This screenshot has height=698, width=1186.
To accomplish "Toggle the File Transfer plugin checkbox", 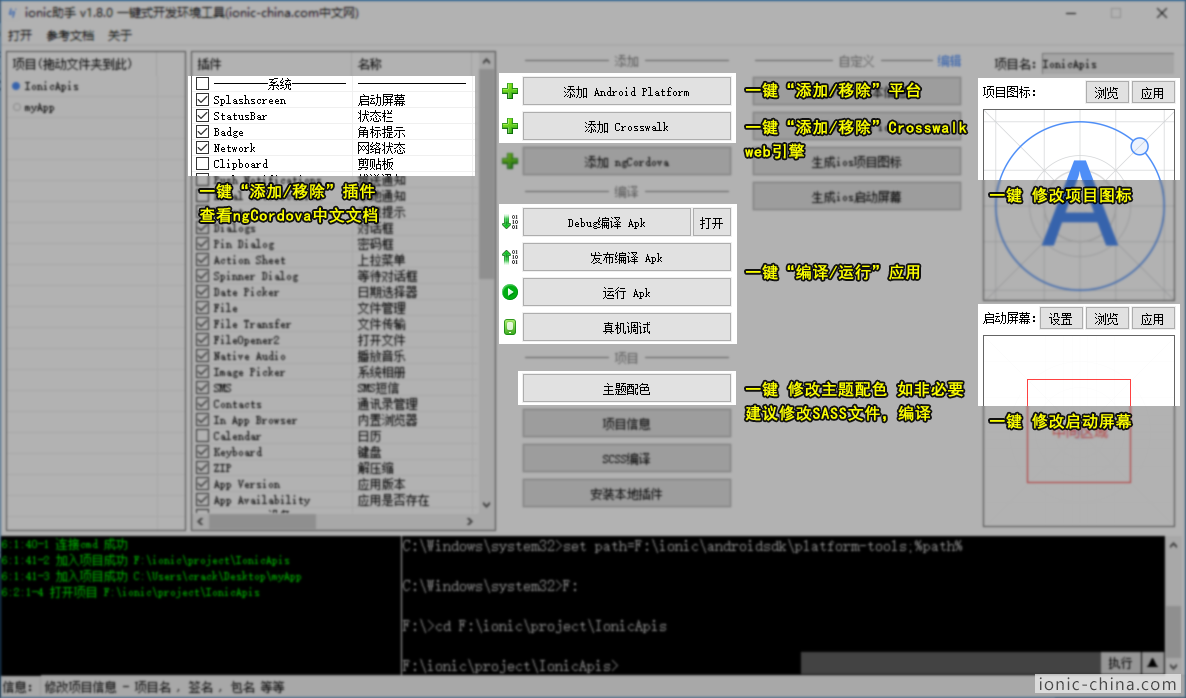I will click(x=202, y=324).
